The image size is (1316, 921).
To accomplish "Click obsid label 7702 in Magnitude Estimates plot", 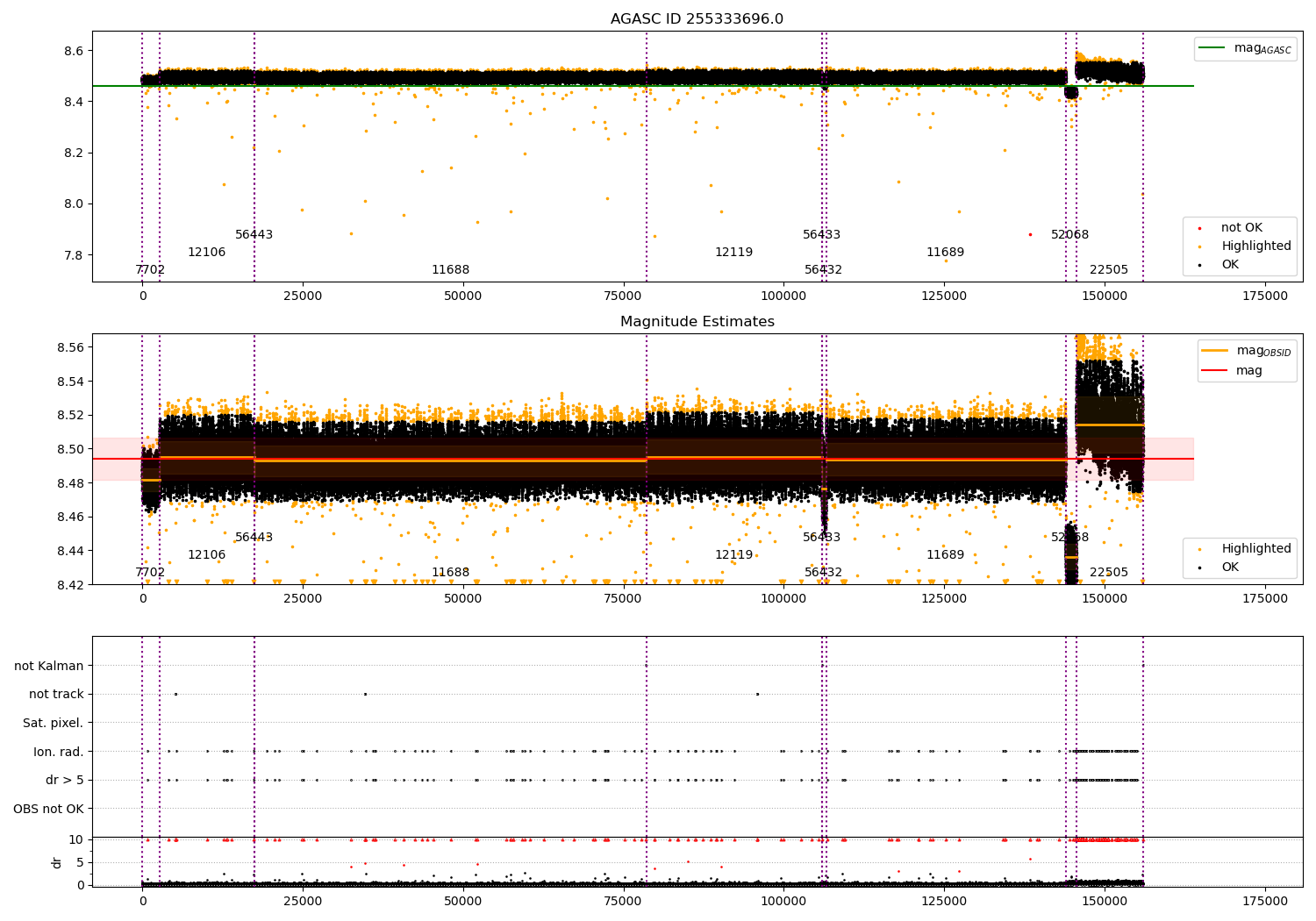I will [x=150, y=573].
